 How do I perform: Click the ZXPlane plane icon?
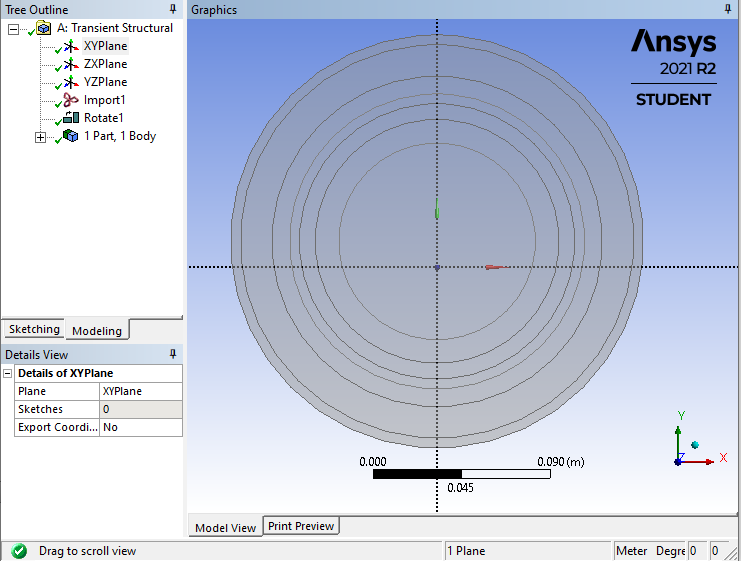pyautogui.click(x=70, y=64)
